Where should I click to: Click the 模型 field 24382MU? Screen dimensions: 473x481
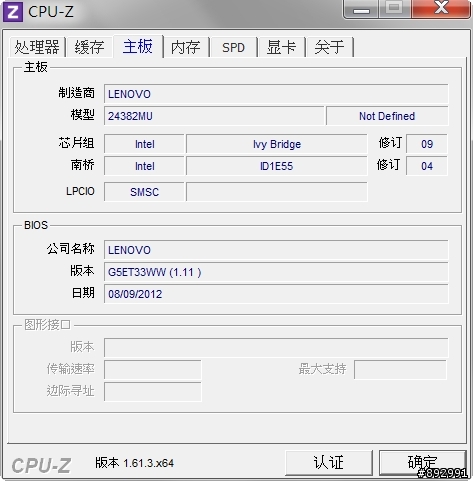tap(214, 116)
